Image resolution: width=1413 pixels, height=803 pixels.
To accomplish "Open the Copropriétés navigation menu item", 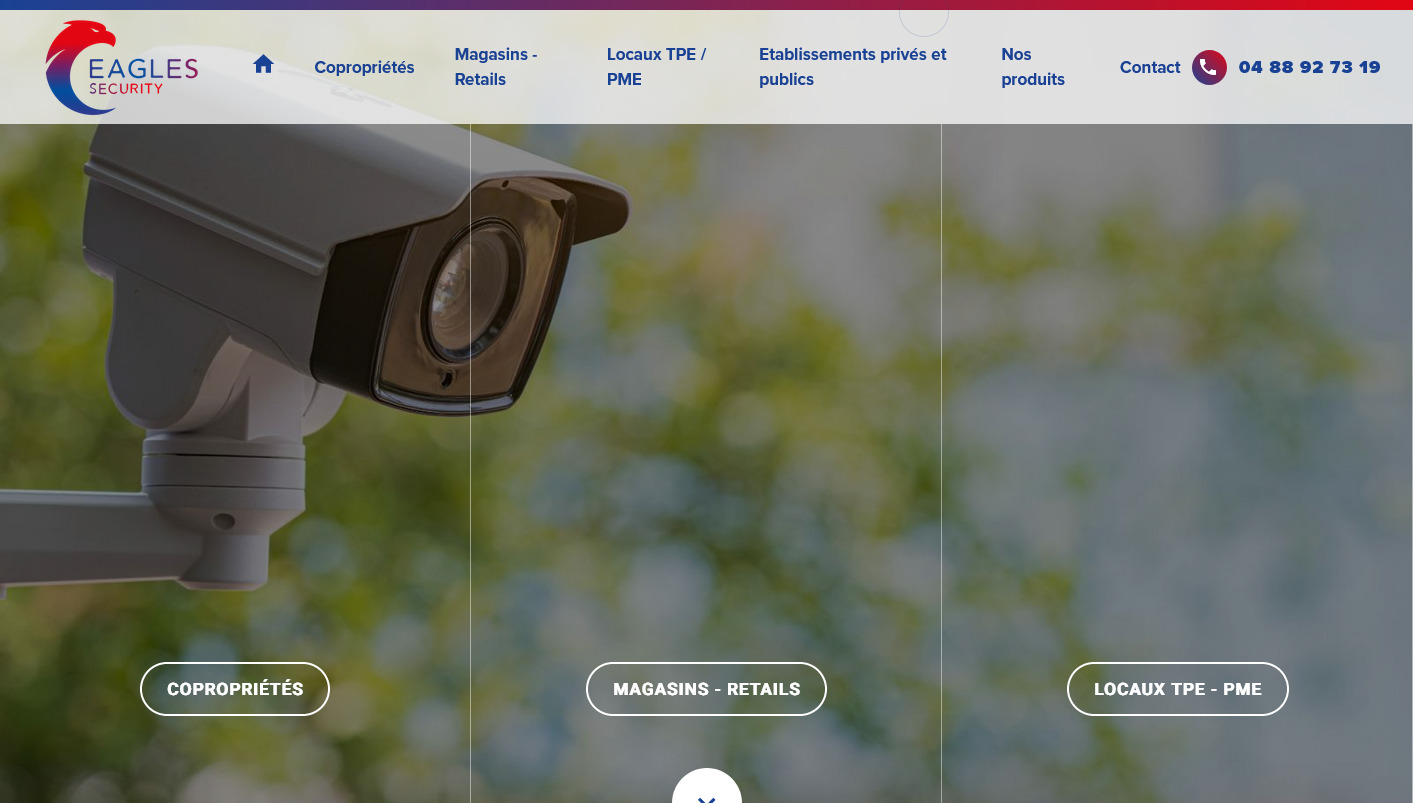I will tap(364, 67).
